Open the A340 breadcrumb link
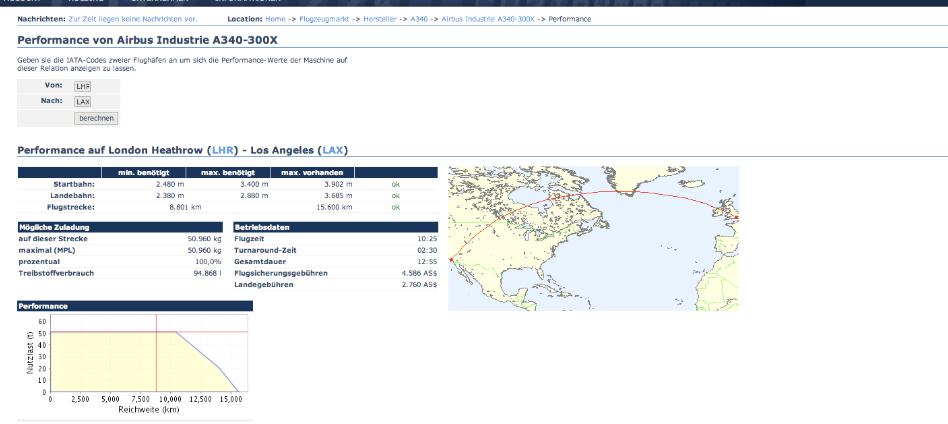This screenshot has height=424, width=948. [x=419, y=19]
